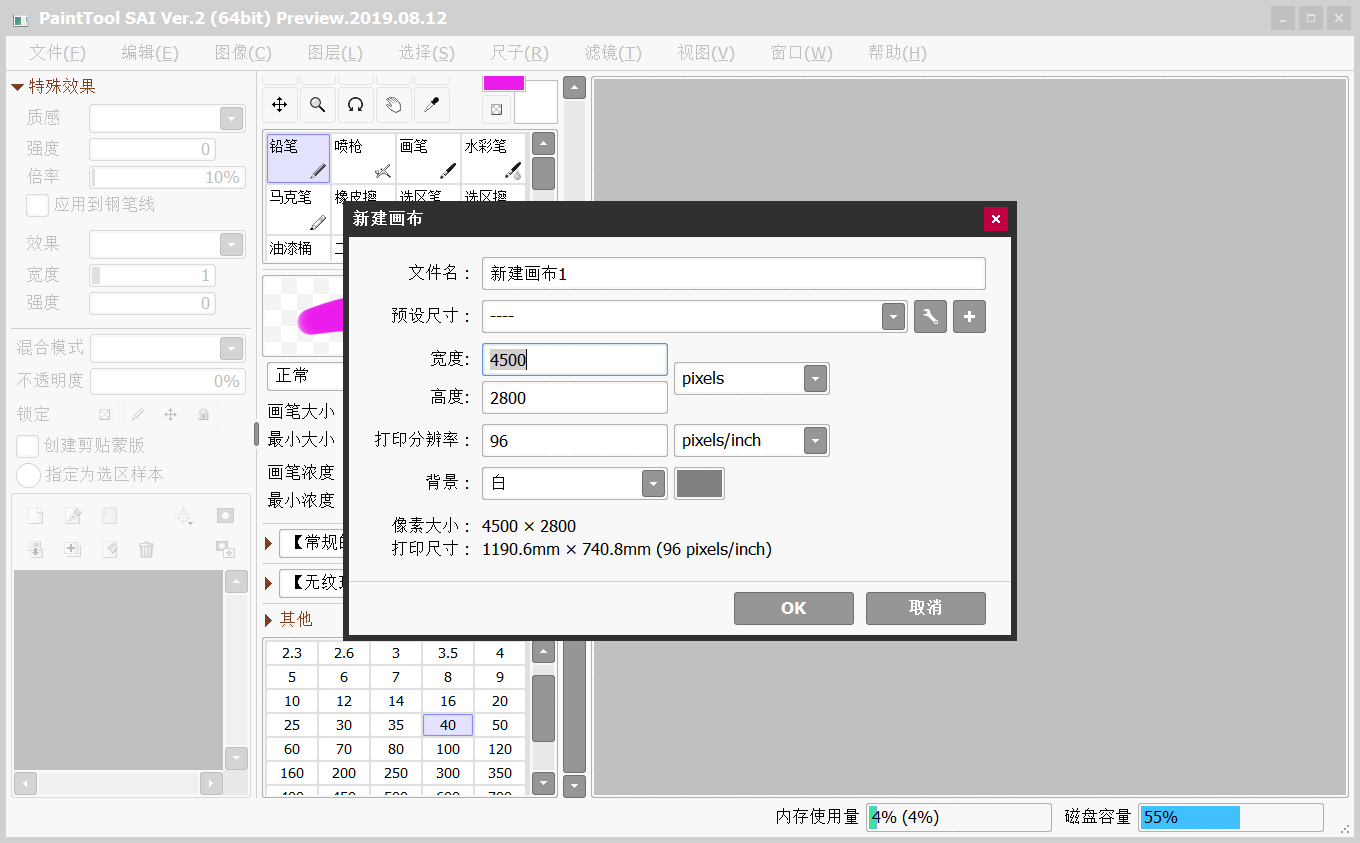The width and height of the screenshot is (1360, 843).
Task: Select brush size 100
Action: coord(448,749)
